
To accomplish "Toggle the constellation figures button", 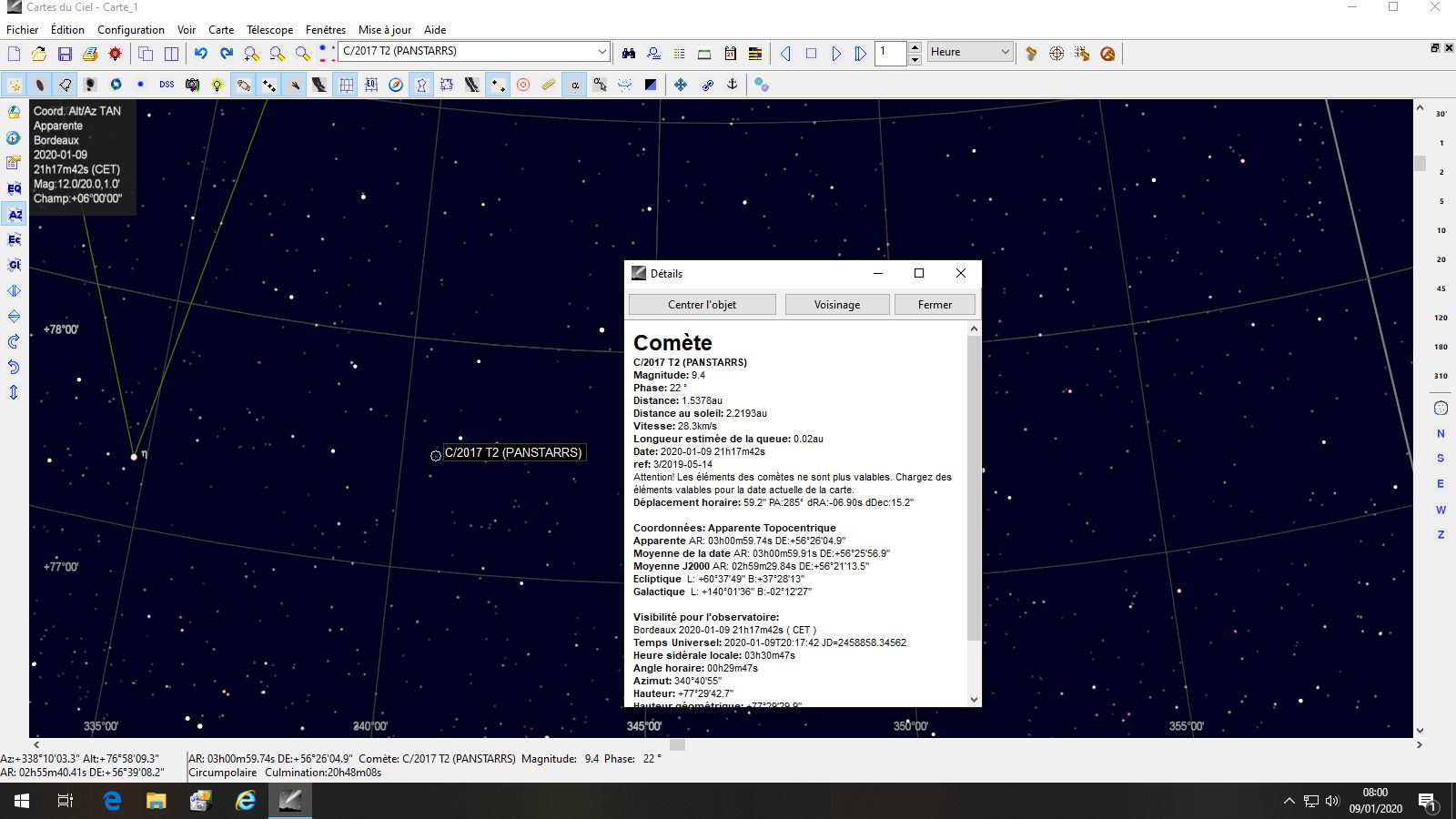I will click(x=421, y=85).
